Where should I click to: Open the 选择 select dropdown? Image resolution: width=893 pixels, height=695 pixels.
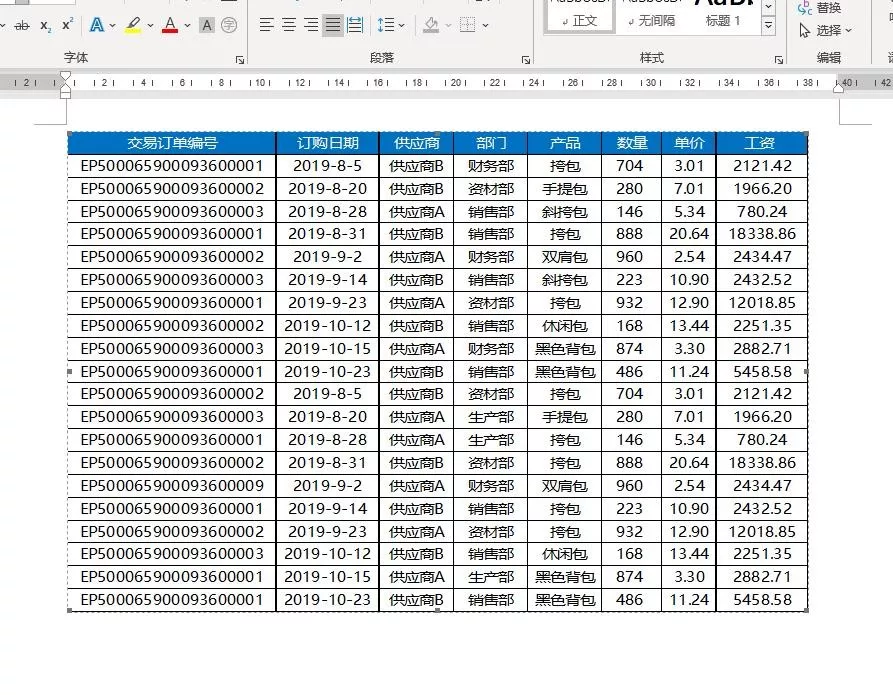828,30
